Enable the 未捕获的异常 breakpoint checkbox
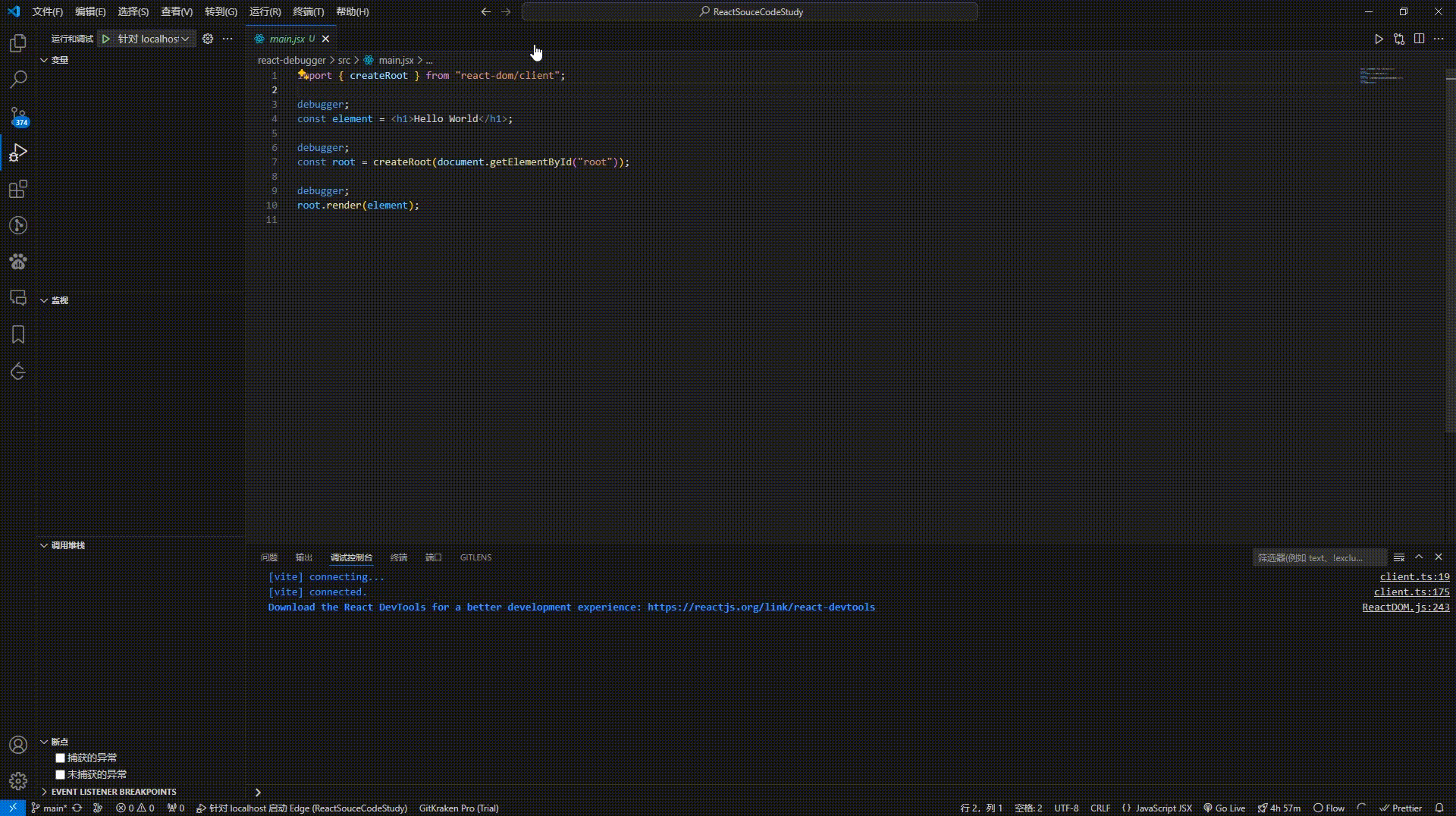The height and width of the screenshot is (816, 1456). pyautogui.click(x=60, y=774)
